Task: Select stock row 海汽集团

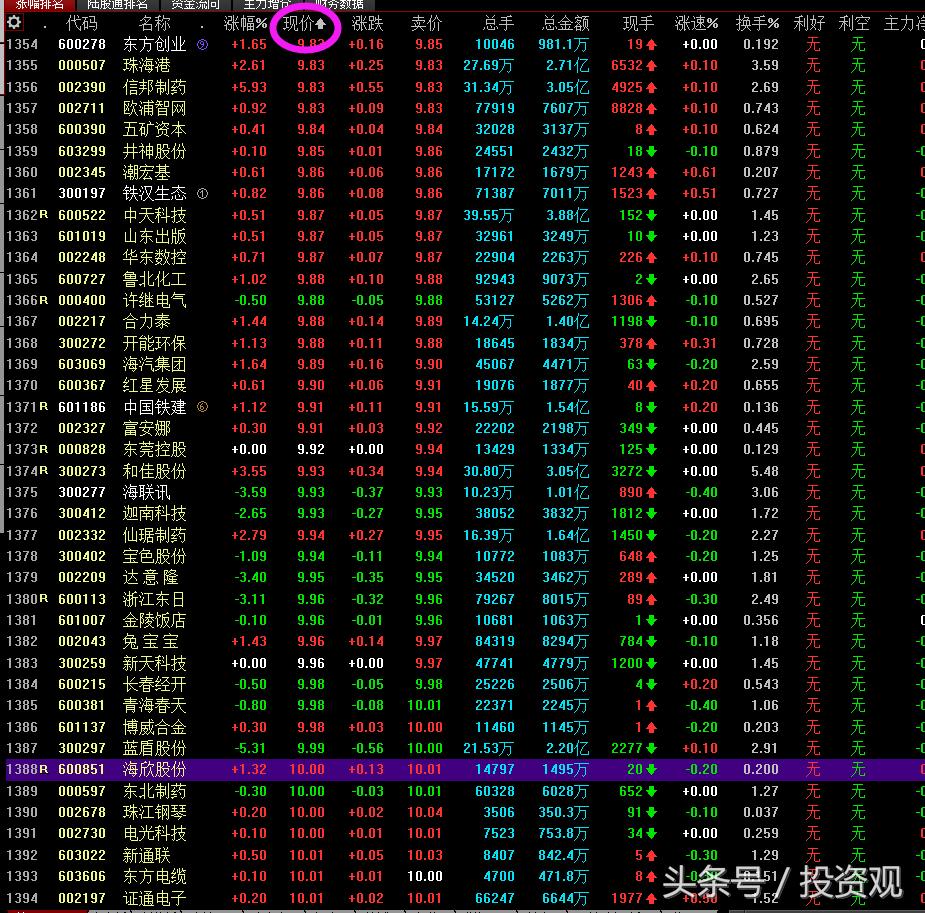Action: (465, 364)
